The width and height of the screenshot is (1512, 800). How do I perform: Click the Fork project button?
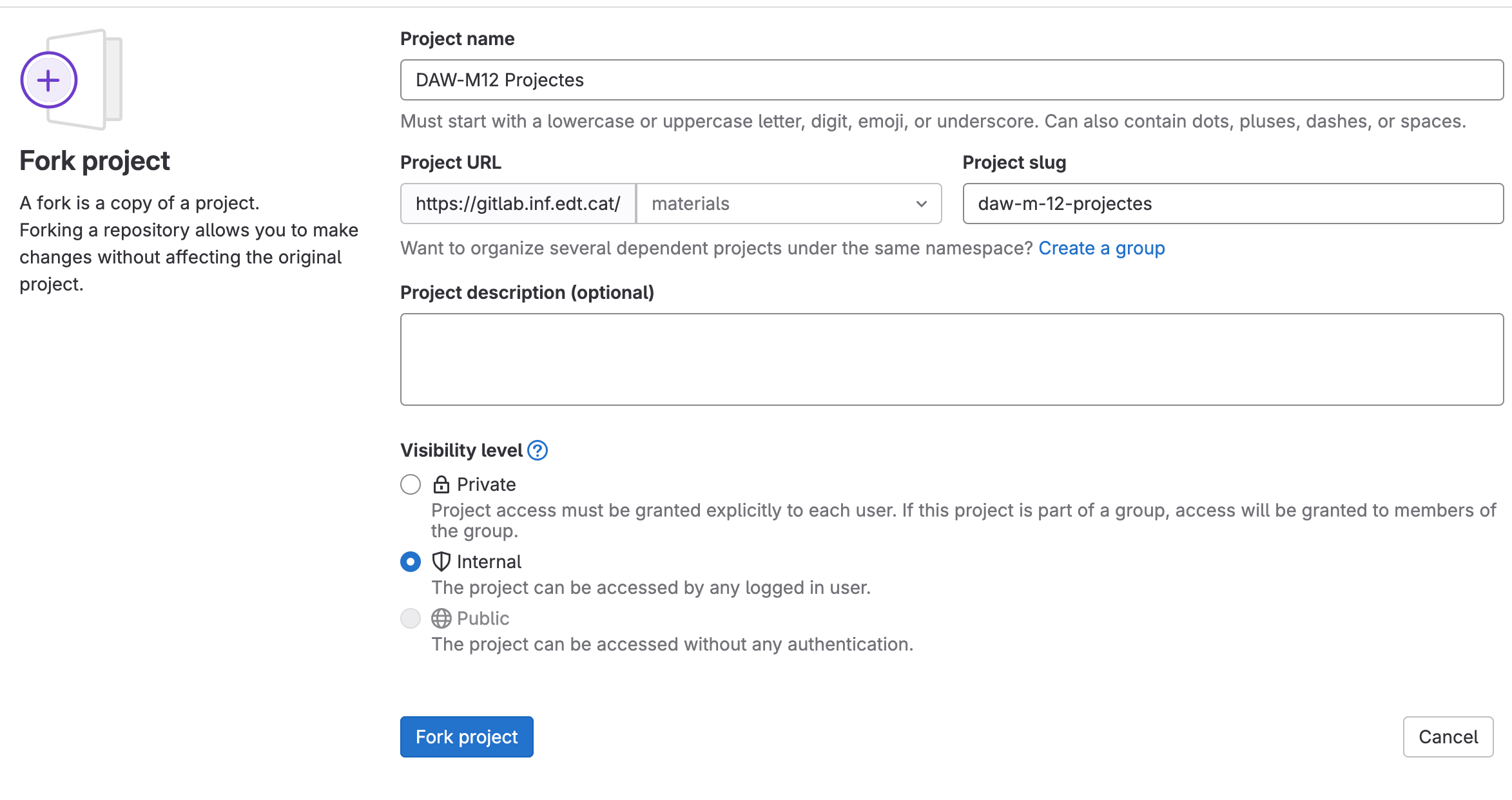click(466, 737)
